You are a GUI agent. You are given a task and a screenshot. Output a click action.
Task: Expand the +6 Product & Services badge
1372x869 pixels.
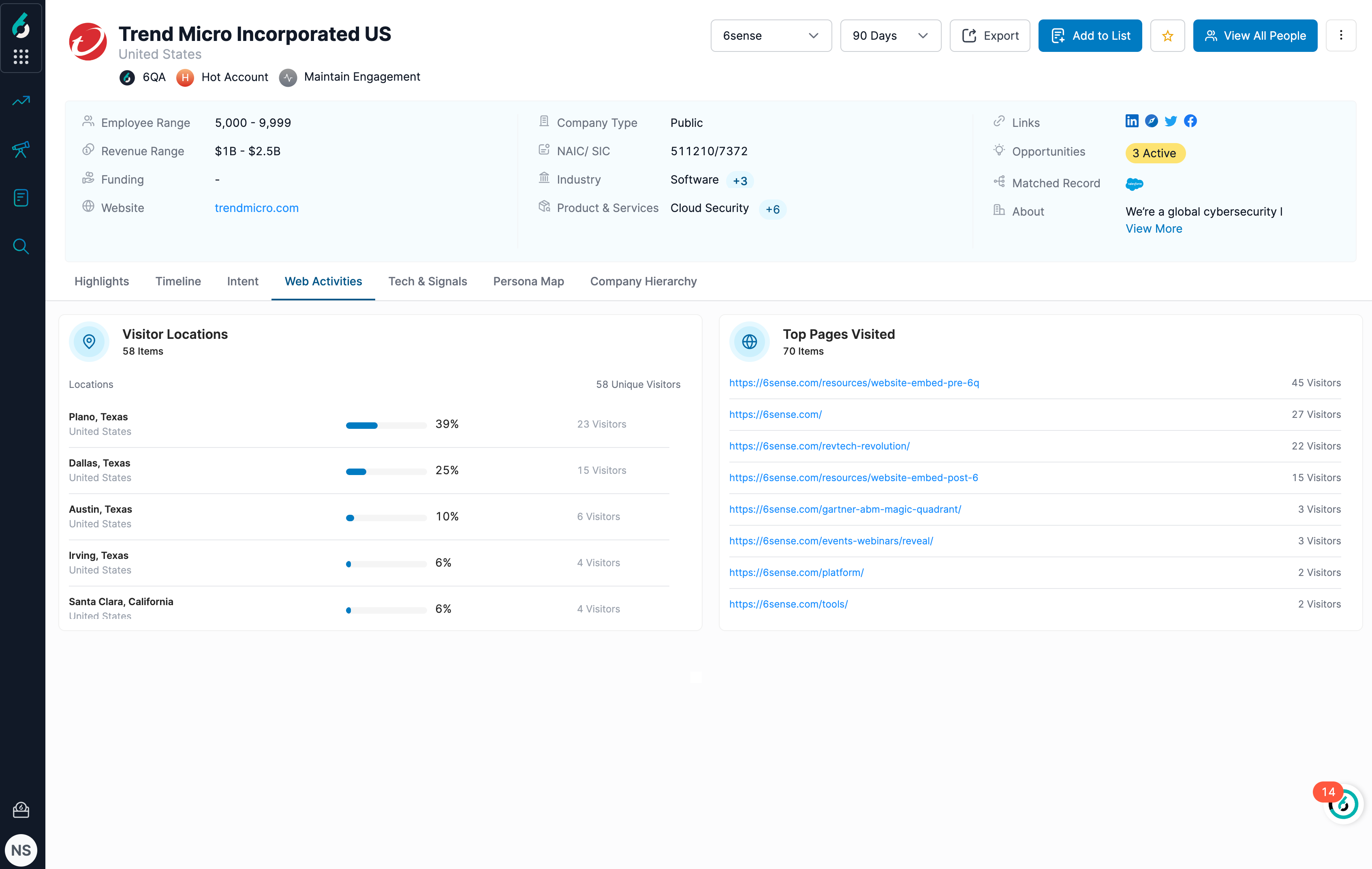point(773,209)
